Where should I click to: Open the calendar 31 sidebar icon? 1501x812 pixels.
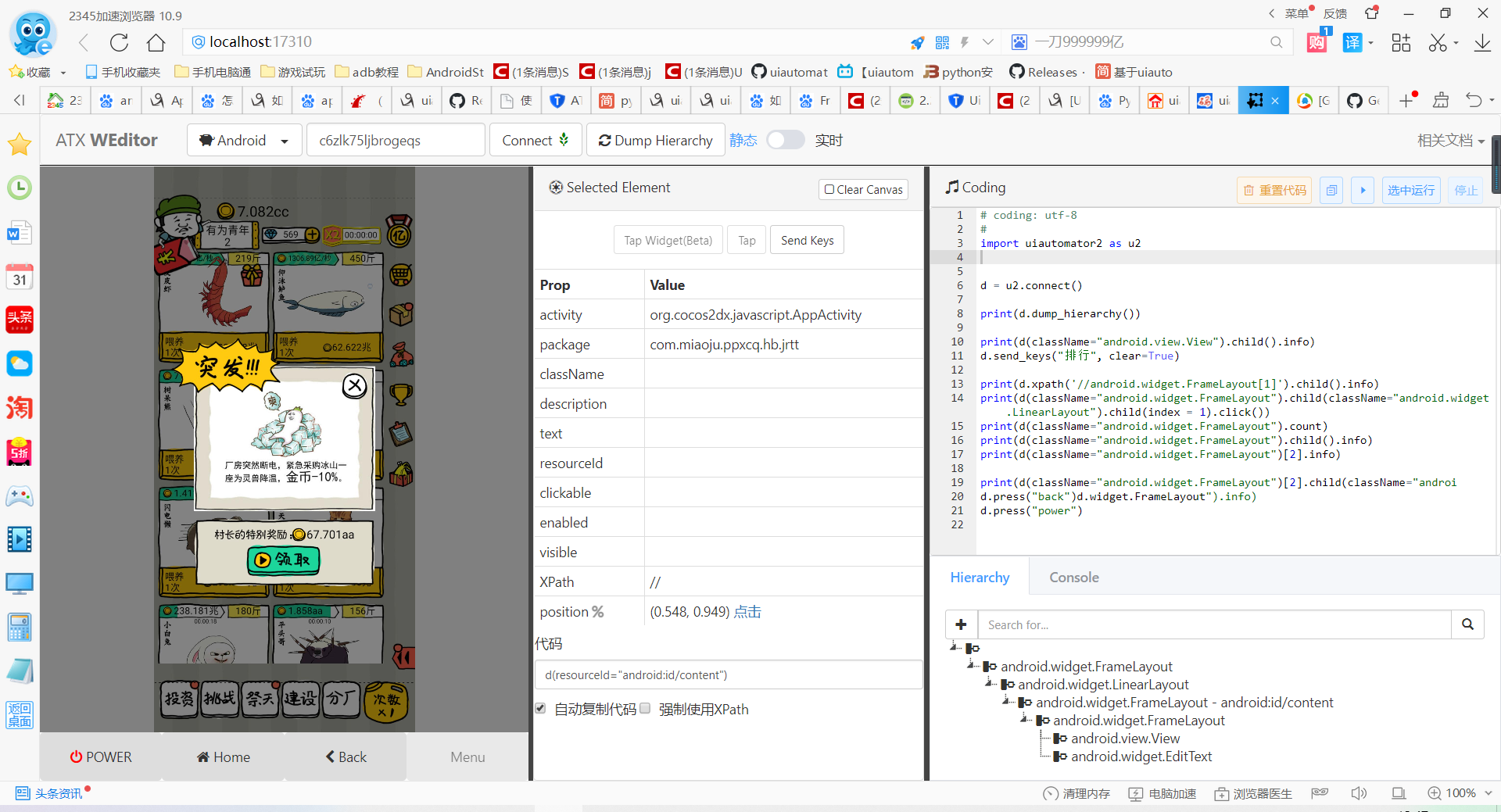pos(19,277)
